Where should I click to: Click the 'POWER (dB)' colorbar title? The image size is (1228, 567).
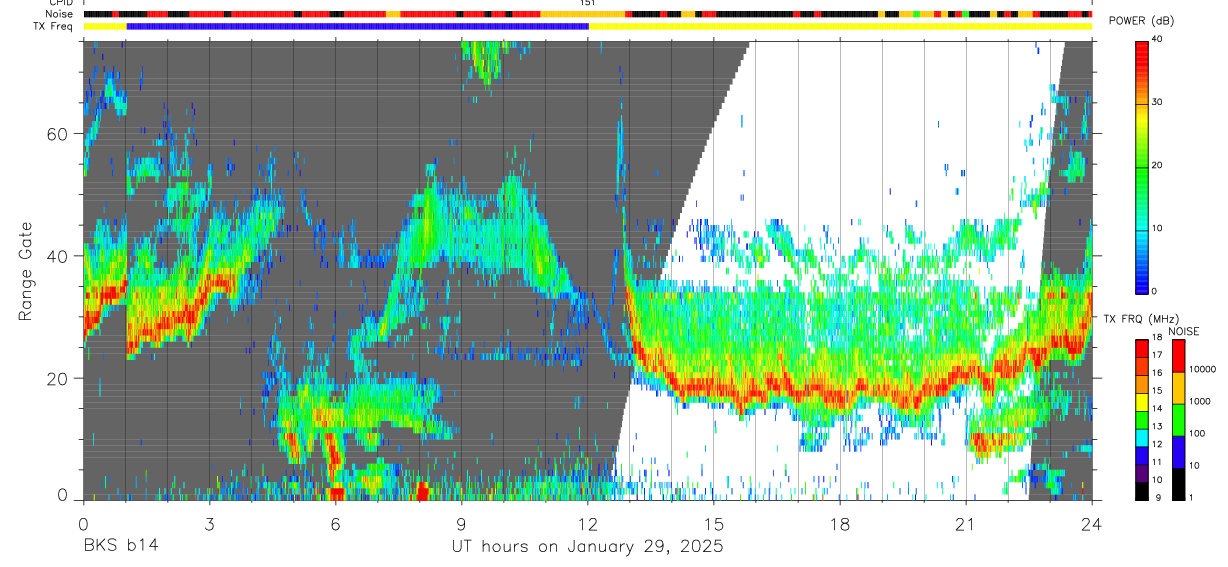point(1142,22)
